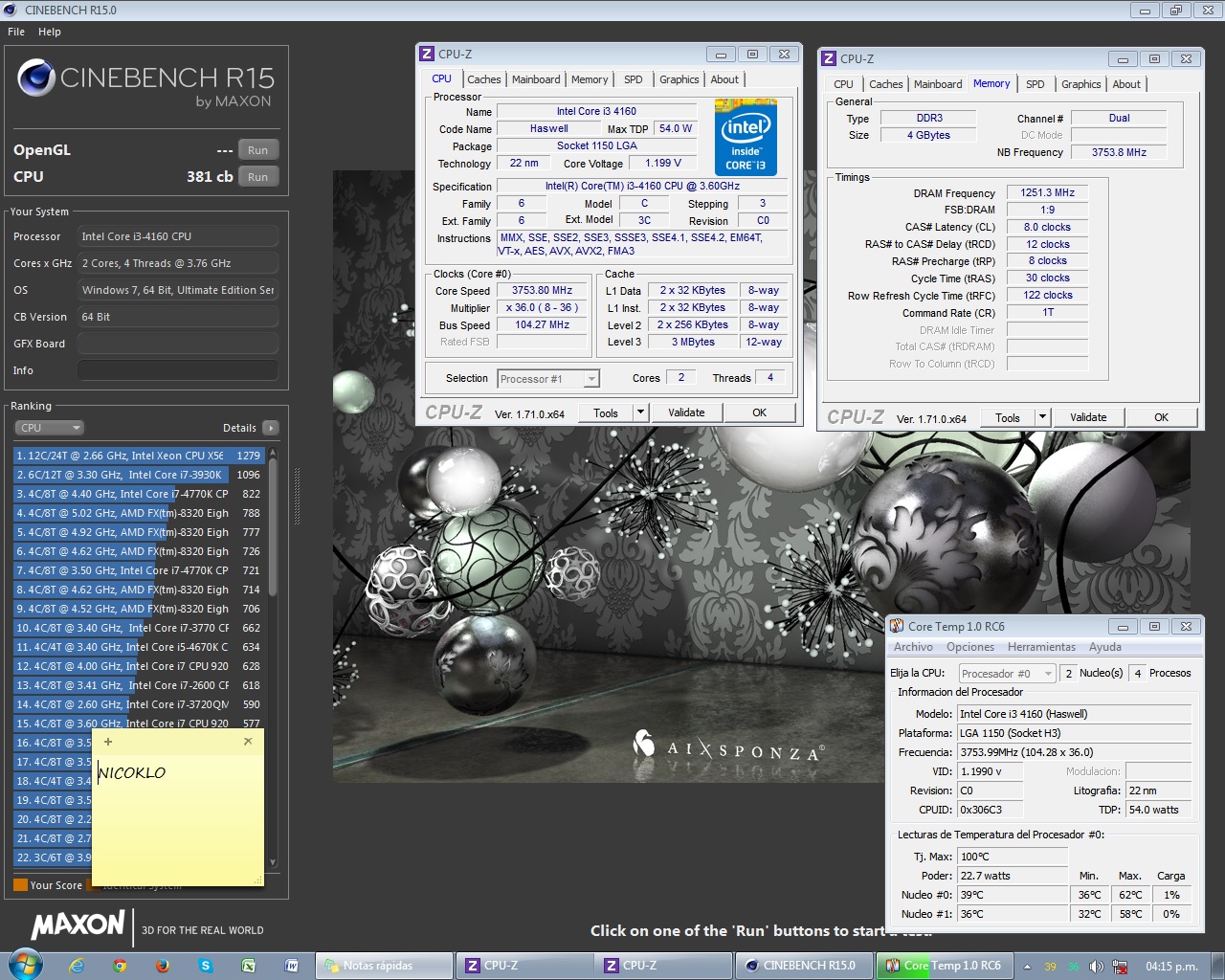Launch Firefox from taskbar
Screen dimensions: 1225x980
click(163, 966)
